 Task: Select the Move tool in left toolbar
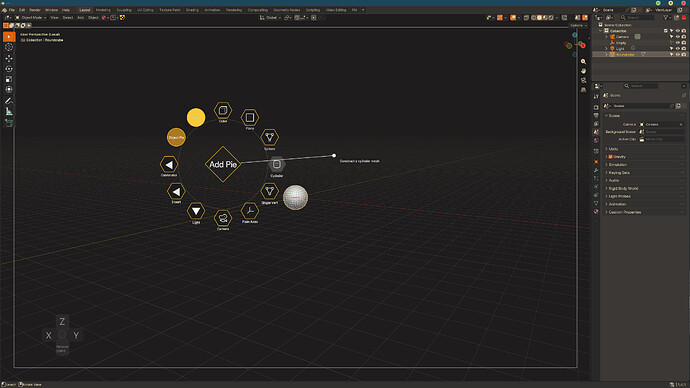[x=9, y=59]
